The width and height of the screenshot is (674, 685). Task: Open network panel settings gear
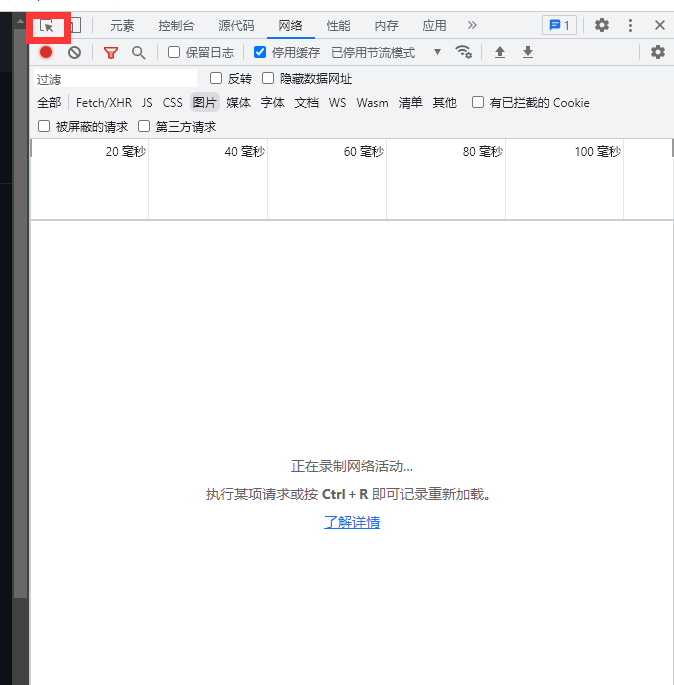(x=658, y=52)
